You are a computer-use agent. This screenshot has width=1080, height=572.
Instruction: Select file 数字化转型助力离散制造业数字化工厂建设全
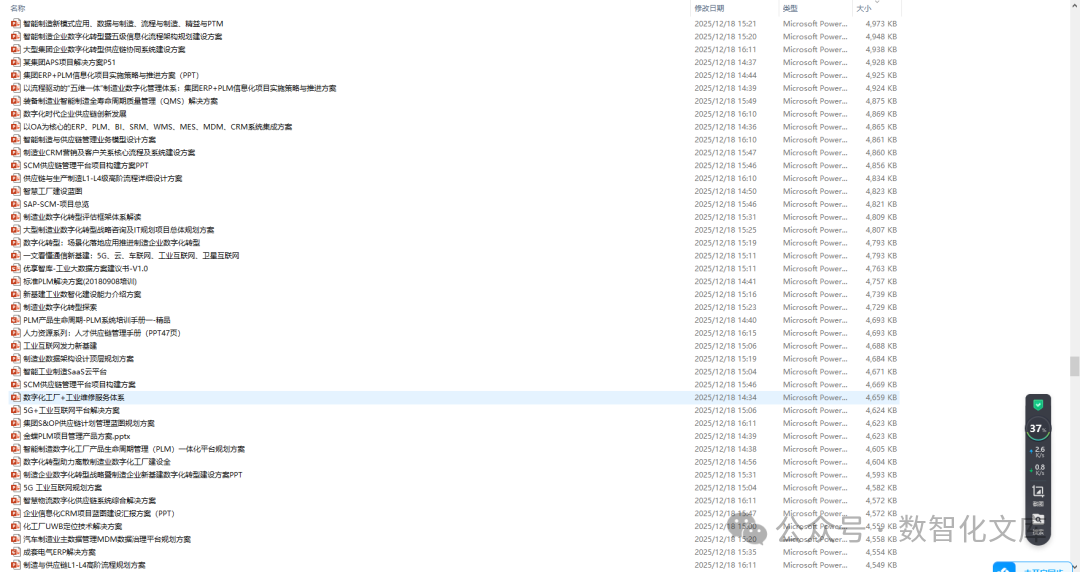click(97, 462)
